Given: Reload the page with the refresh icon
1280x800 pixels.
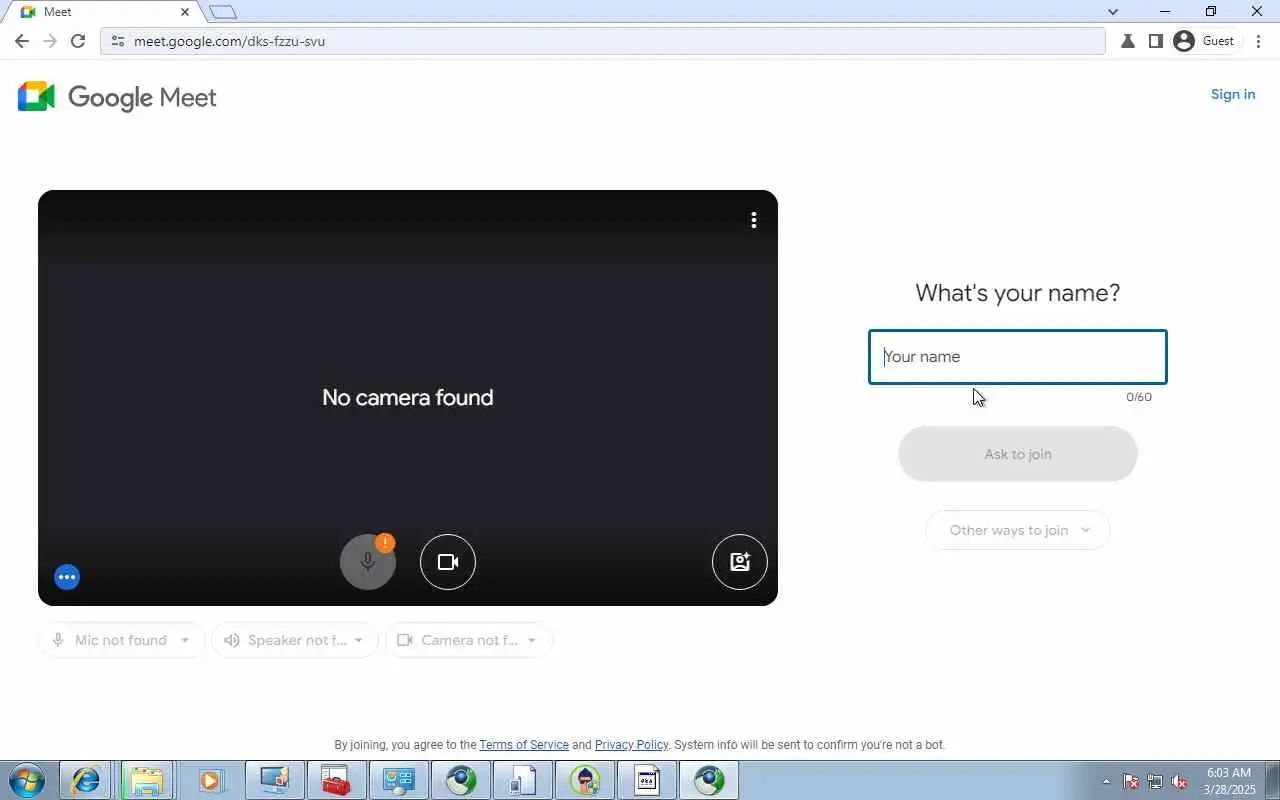Looking at the screenshot, I should (78, 41).
